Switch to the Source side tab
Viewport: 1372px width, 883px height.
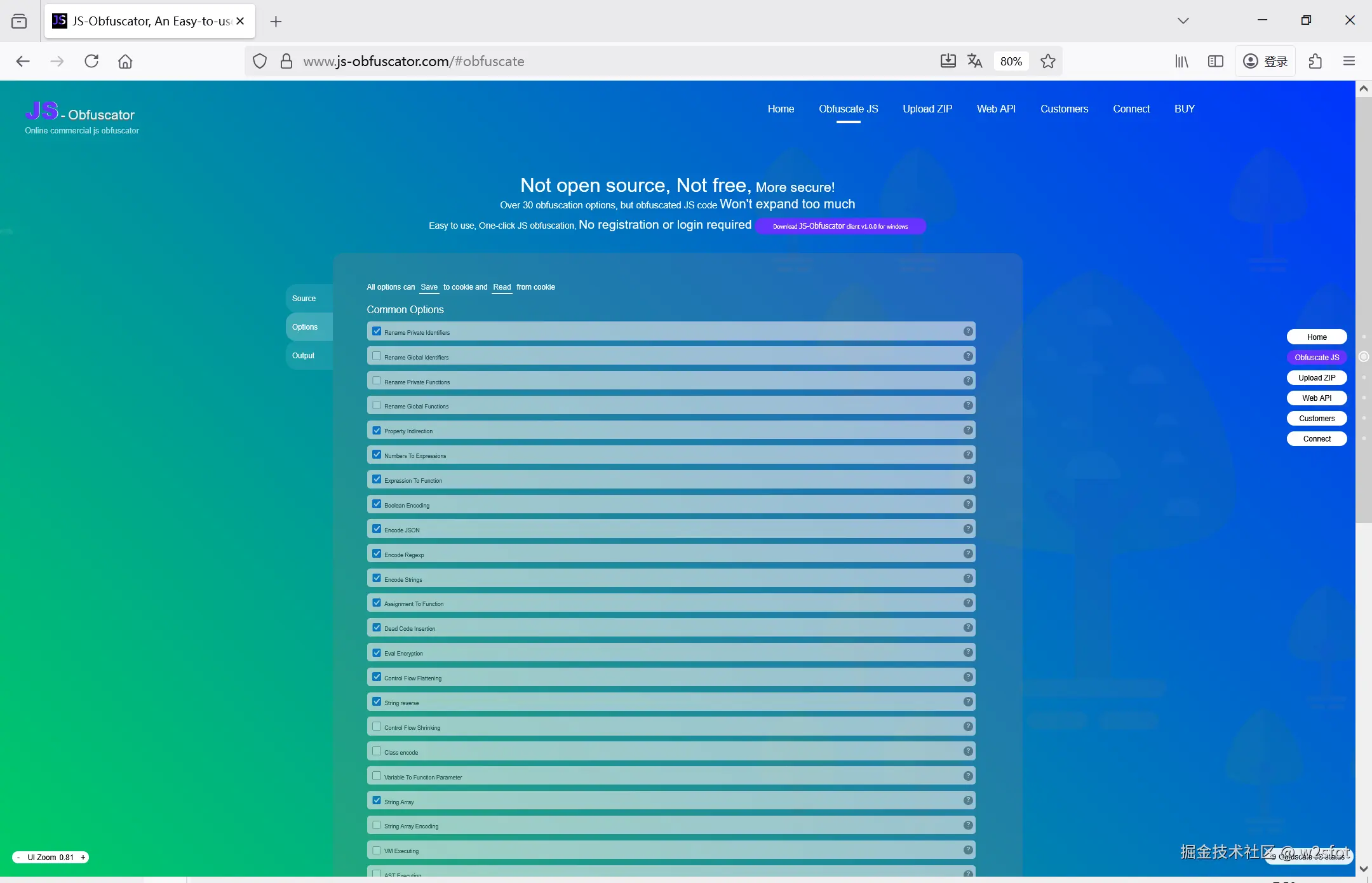(x=304, y=298)
